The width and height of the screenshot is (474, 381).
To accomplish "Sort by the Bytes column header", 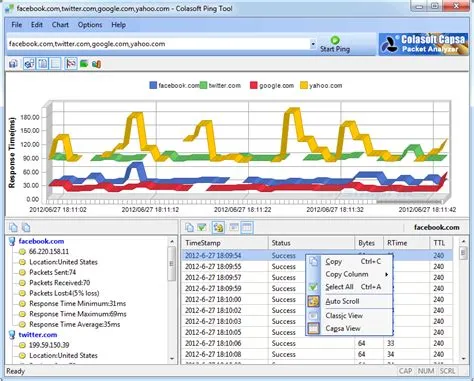I will (x=369, y=243).
